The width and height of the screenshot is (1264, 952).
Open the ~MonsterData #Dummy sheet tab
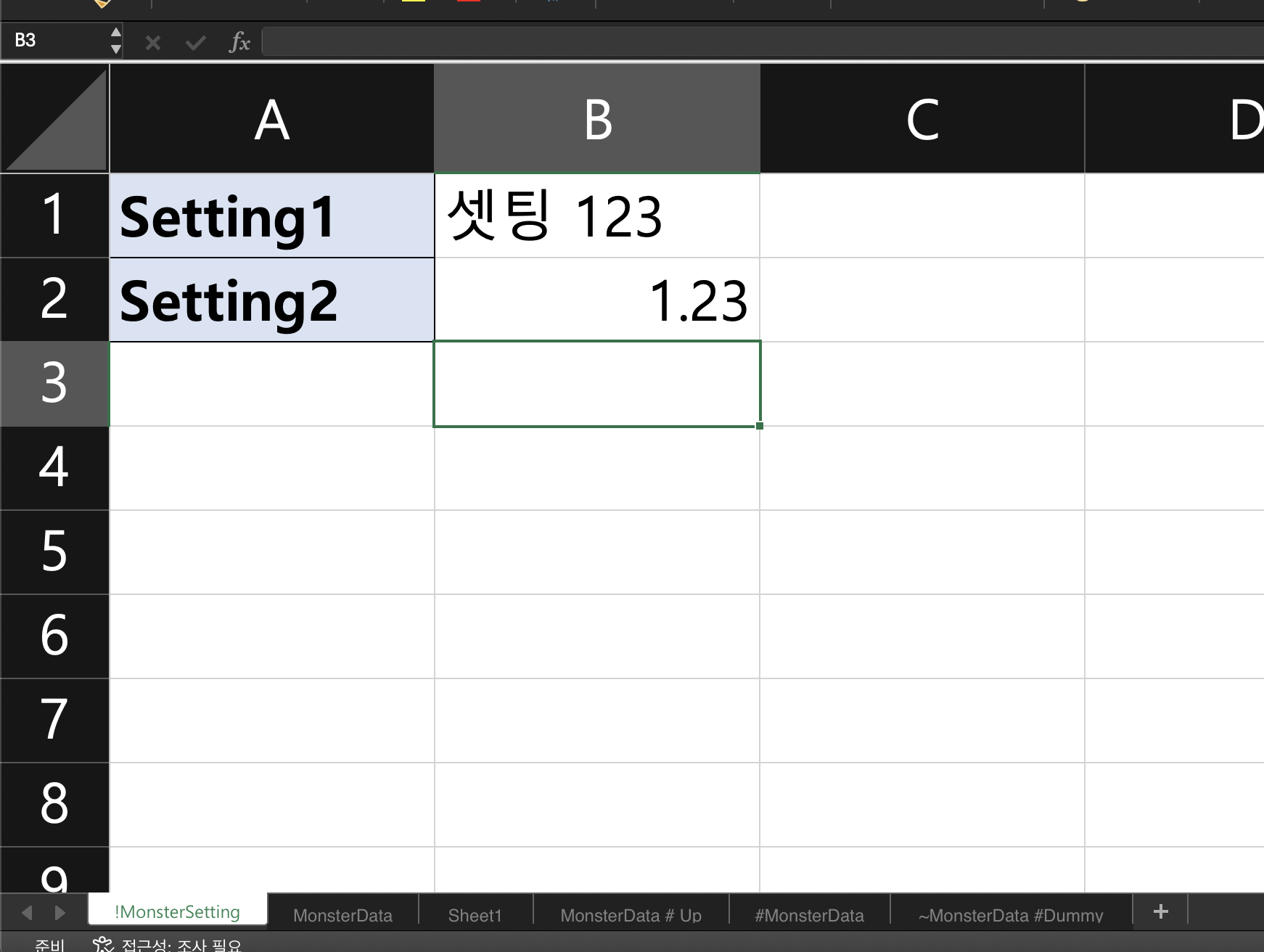1011,916
